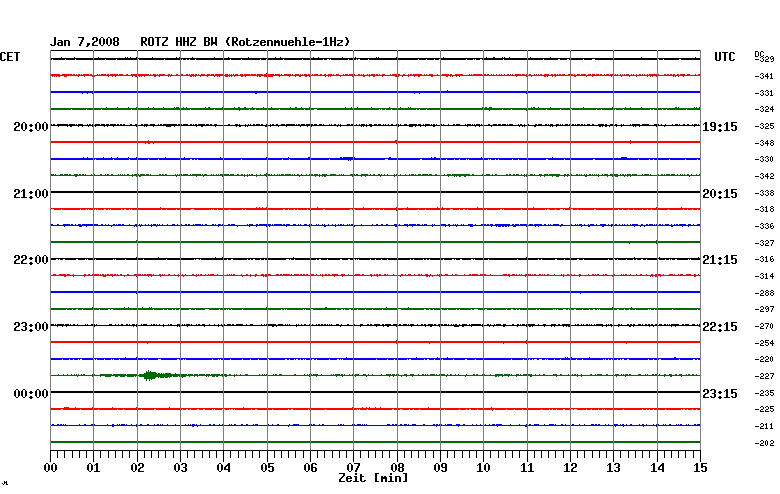Click the DC offset value -348
Screen dimensions: 780x494
(x=765, y=143)
